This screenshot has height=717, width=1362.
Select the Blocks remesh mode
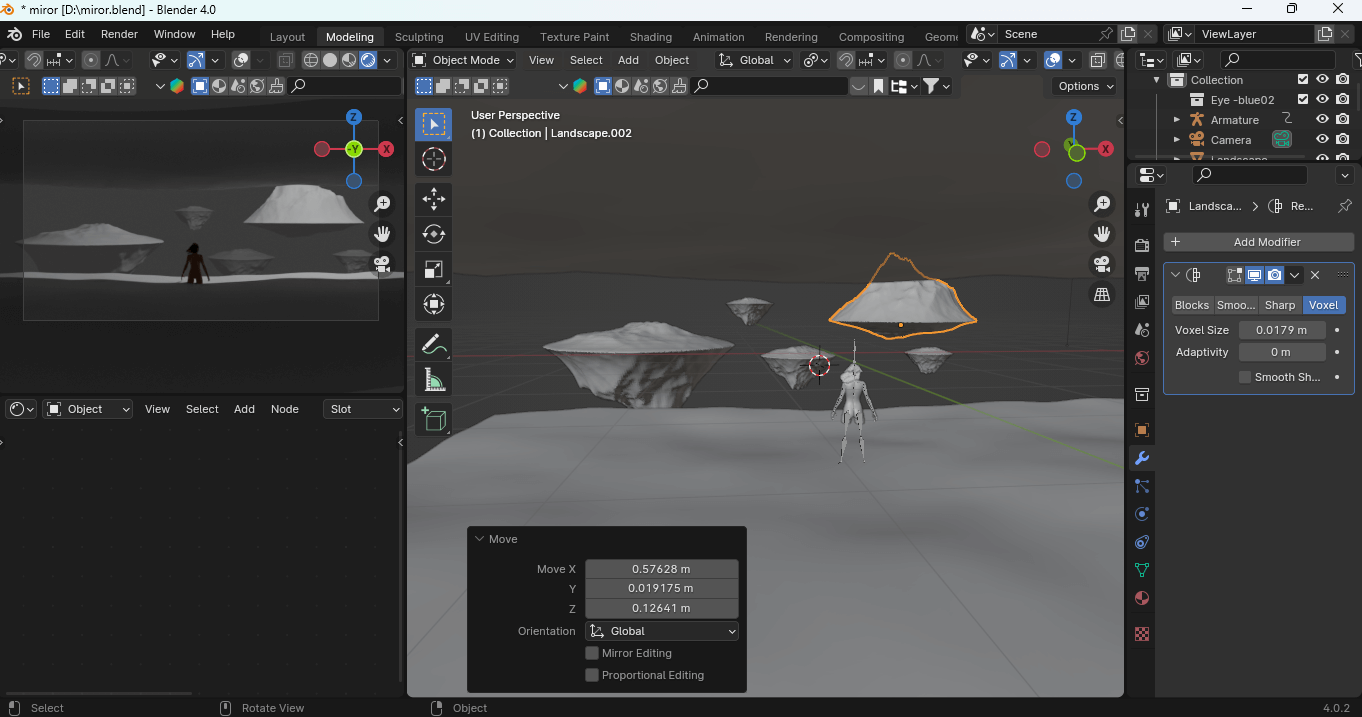click(x=1192, y=305)
